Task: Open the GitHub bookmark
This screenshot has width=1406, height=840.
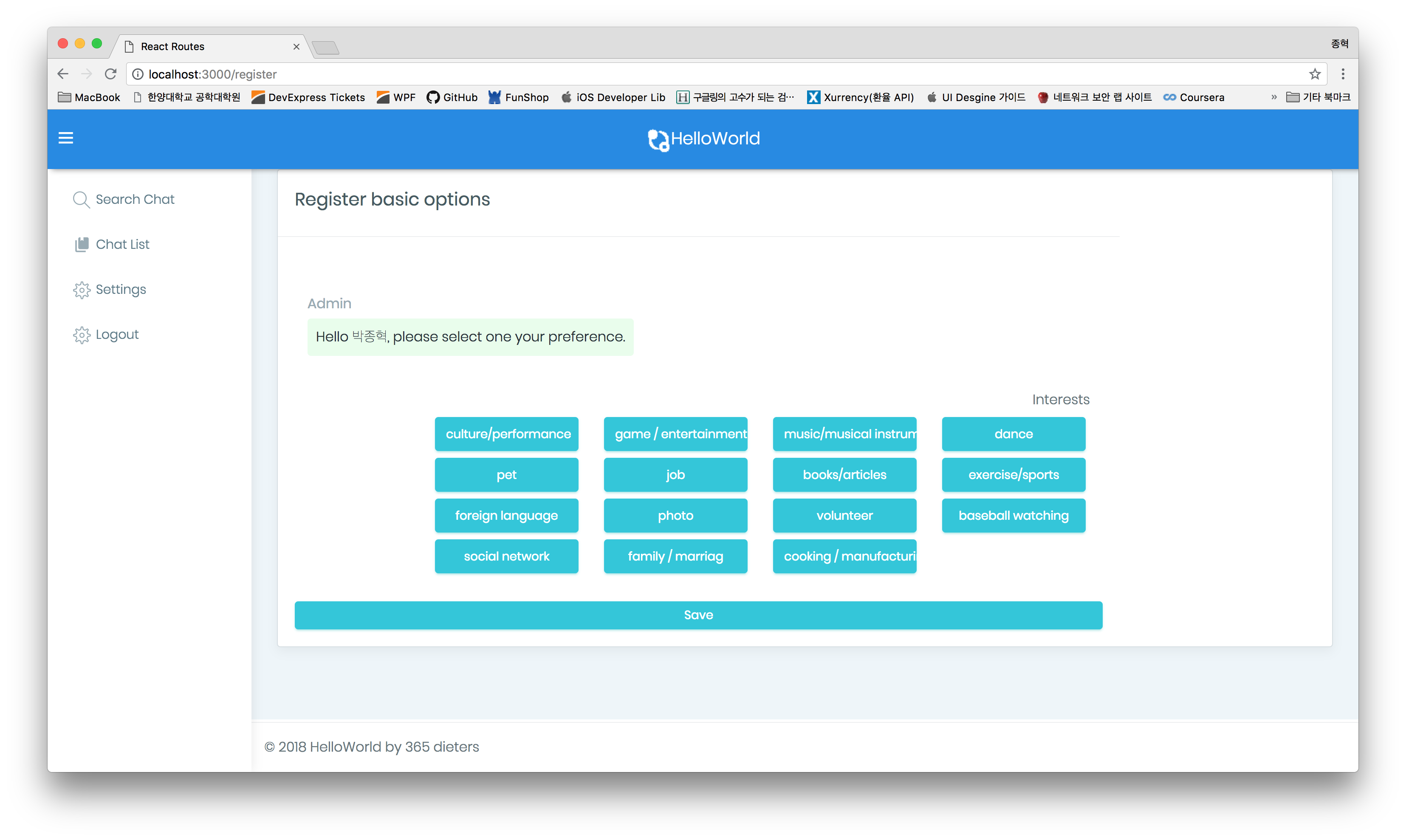Action: coord(452,97)
